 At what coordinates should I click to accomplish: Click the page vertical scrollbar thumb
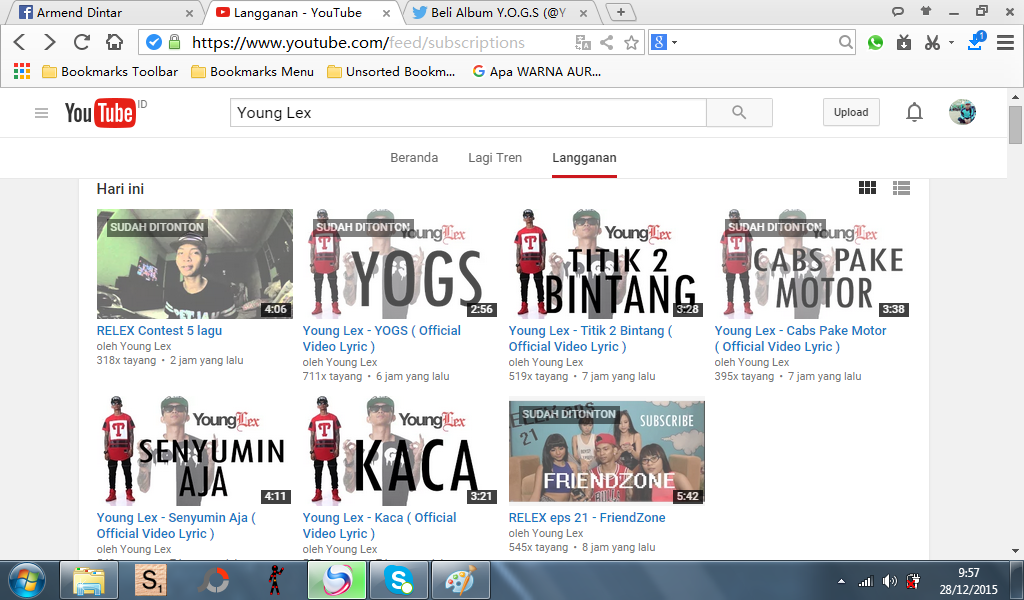1016,124
